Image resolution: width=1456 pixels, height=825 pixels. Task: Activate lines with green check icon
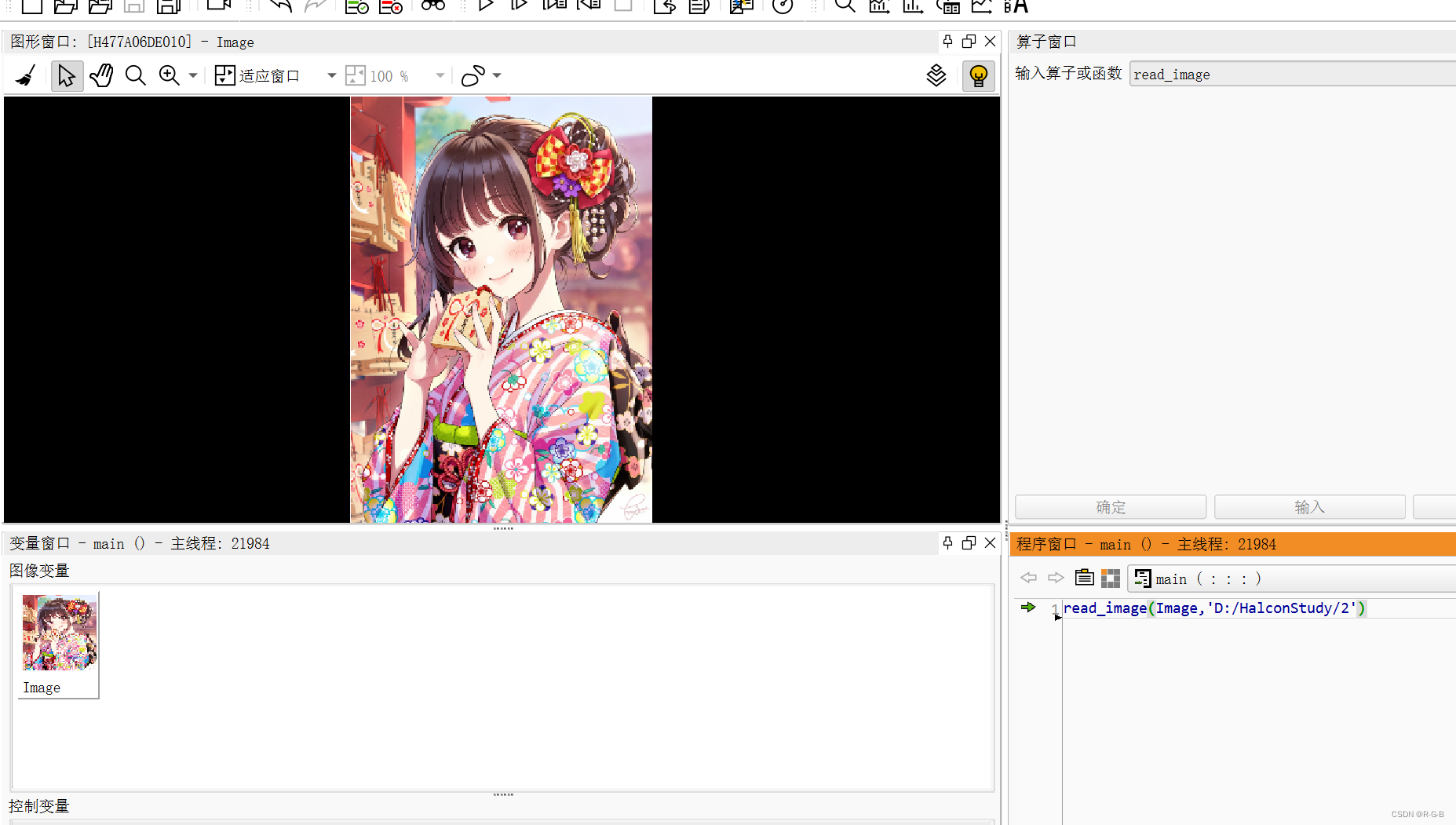tap(357, 7)
